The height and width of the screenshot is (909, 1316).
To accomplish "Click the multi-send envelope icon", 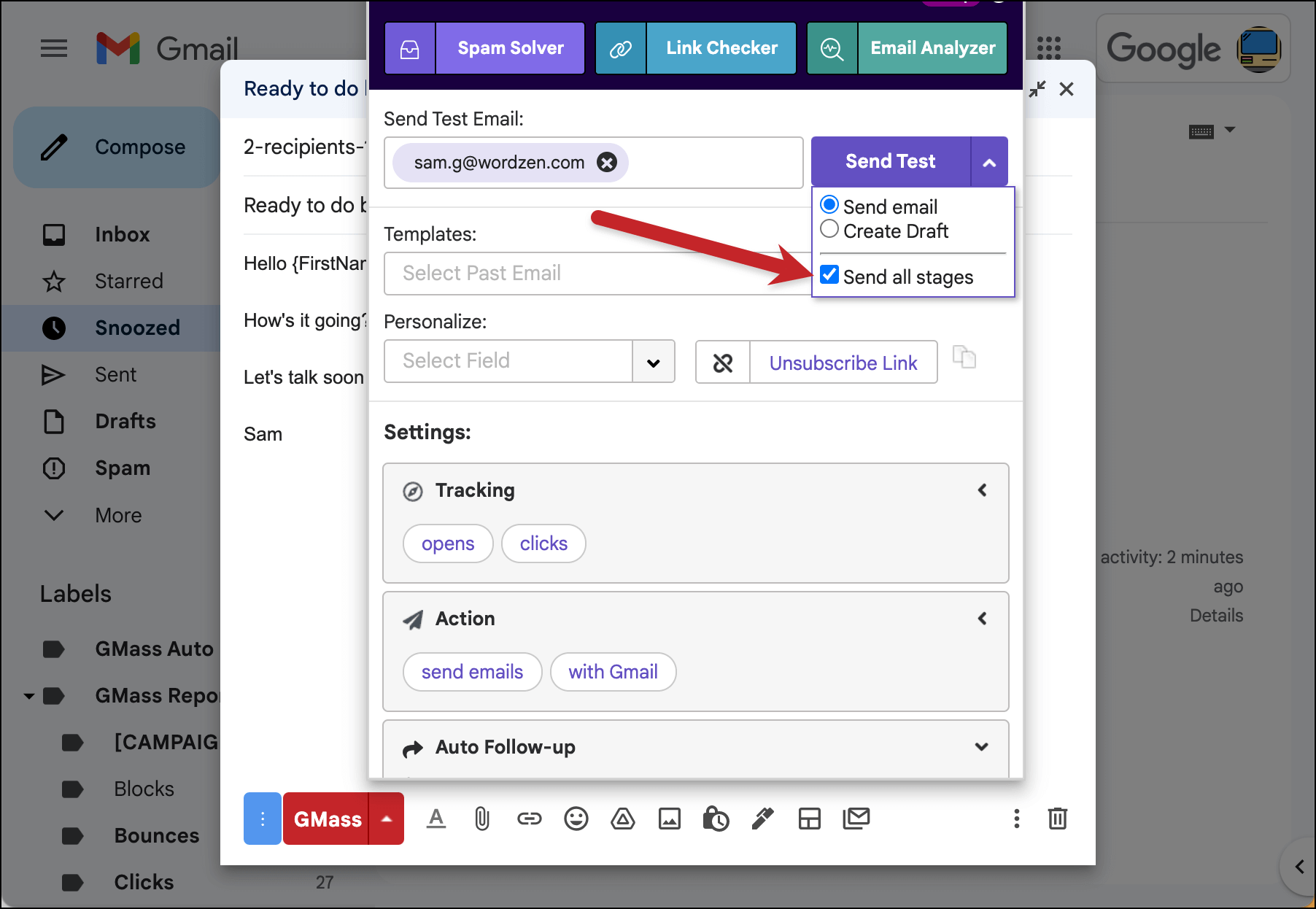I will click(x=856, y=819).
